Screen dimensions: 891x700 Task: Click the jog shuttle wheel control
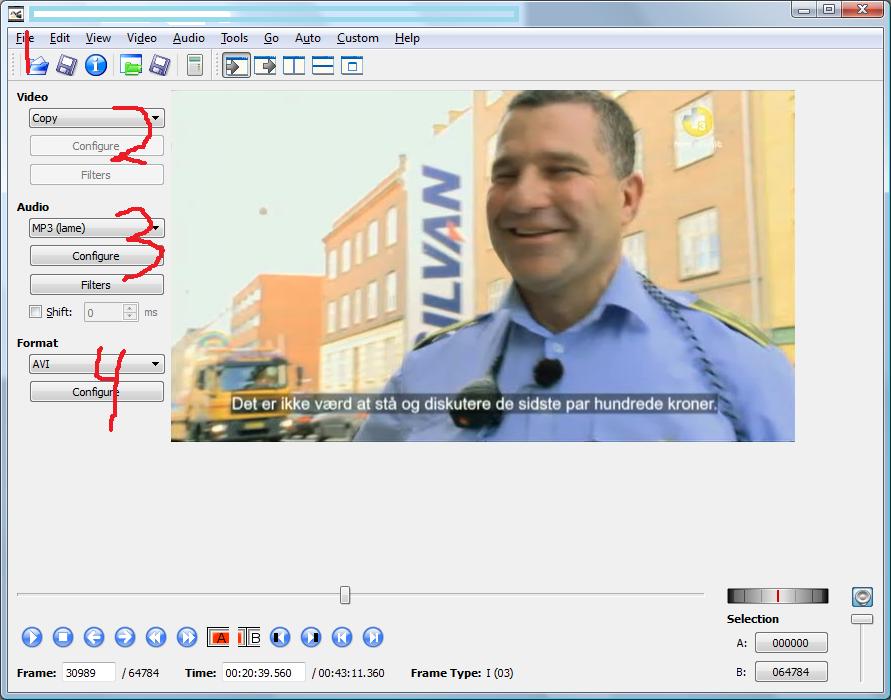pyautogui.click(x=777, y=595)
